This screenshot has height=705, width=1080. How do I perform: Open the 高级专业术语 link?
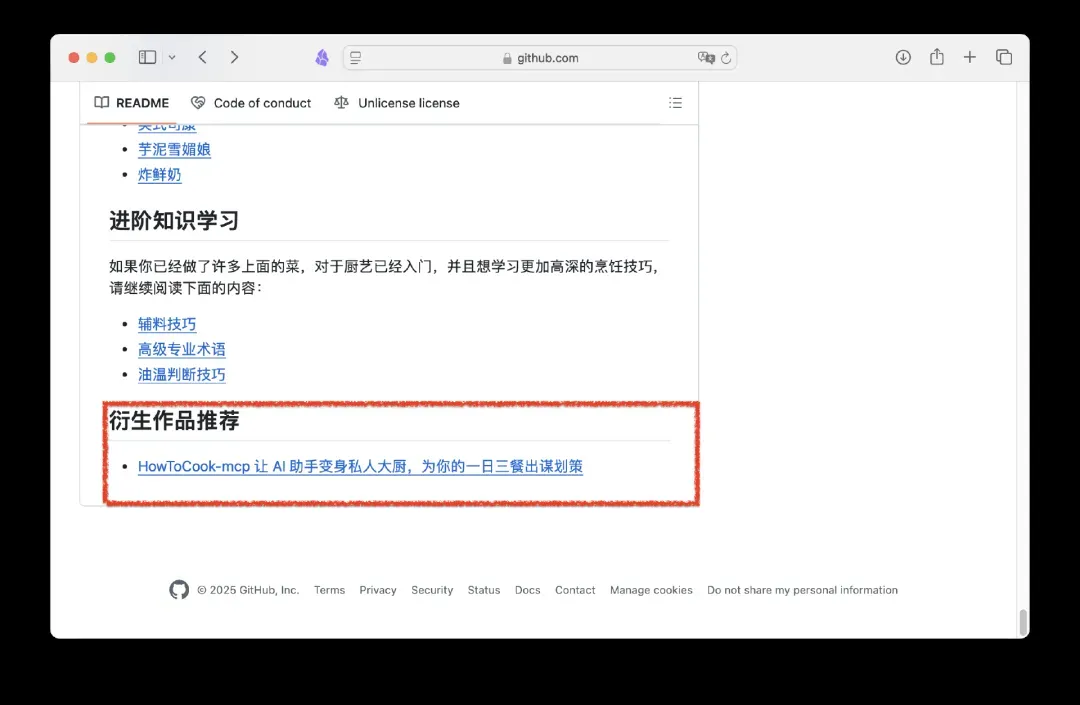coord(182,349)
